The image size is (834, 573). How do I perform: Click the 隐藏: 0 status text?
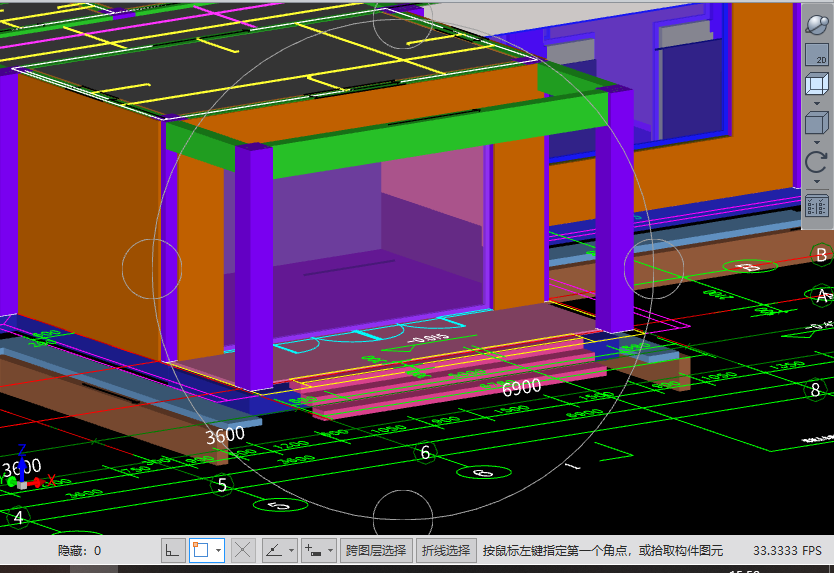click(79, 551)
